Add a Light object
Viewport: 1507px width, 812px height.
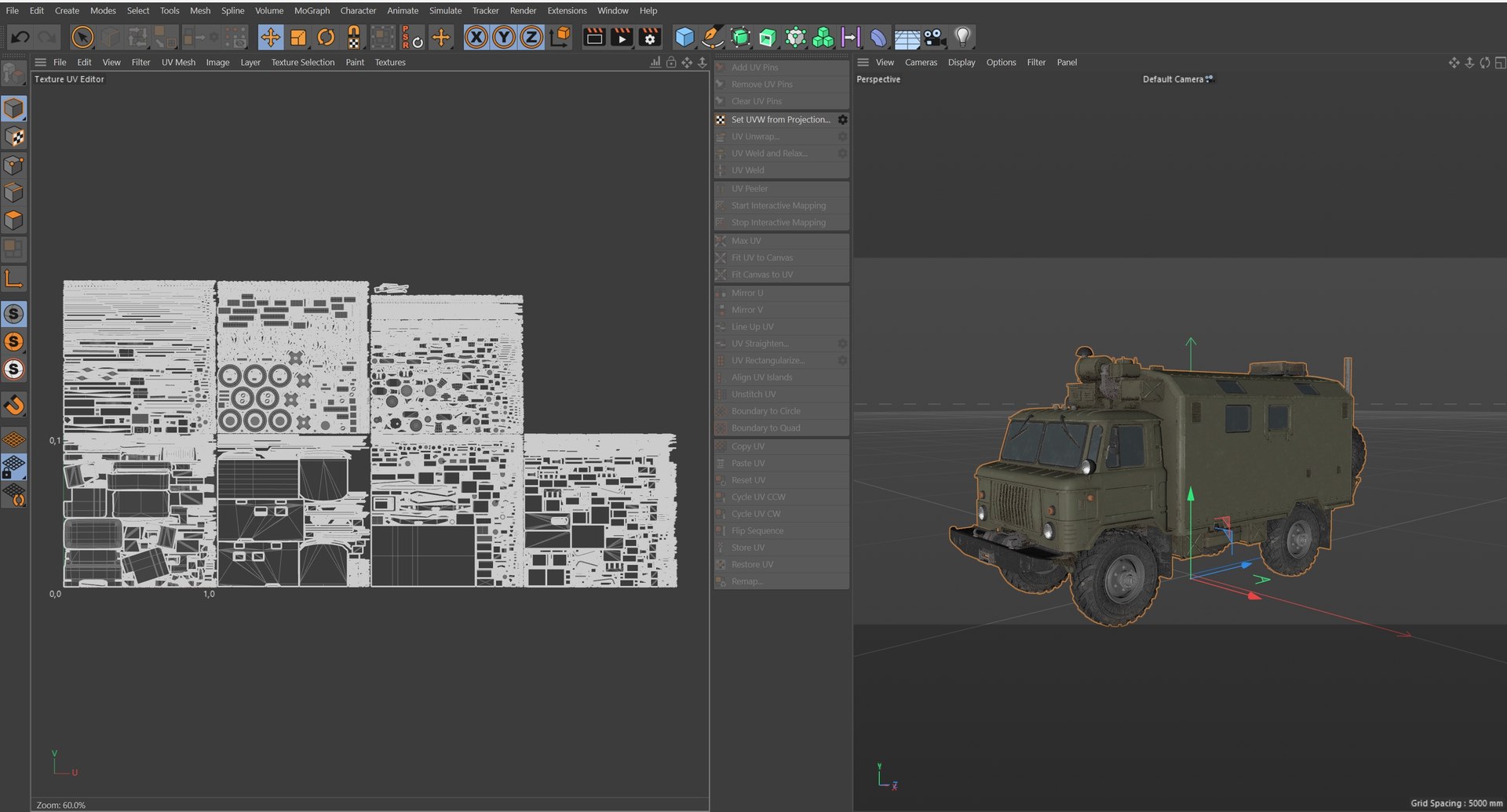[962, 37]
